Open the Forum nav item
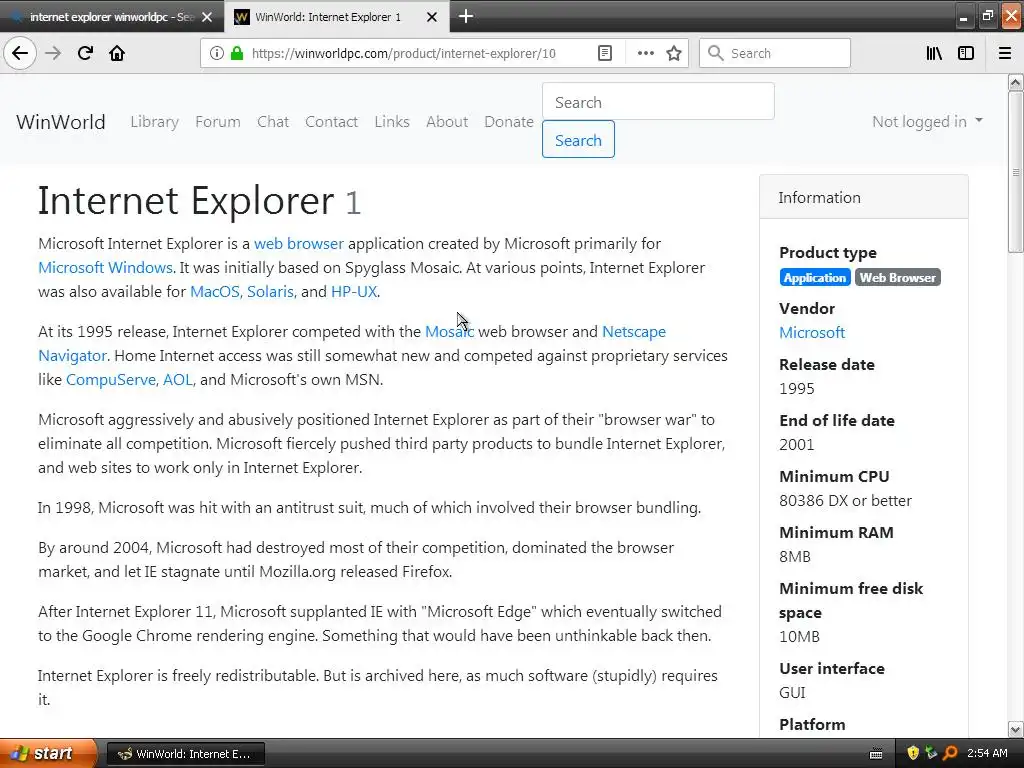 click(x=217, y=121)
